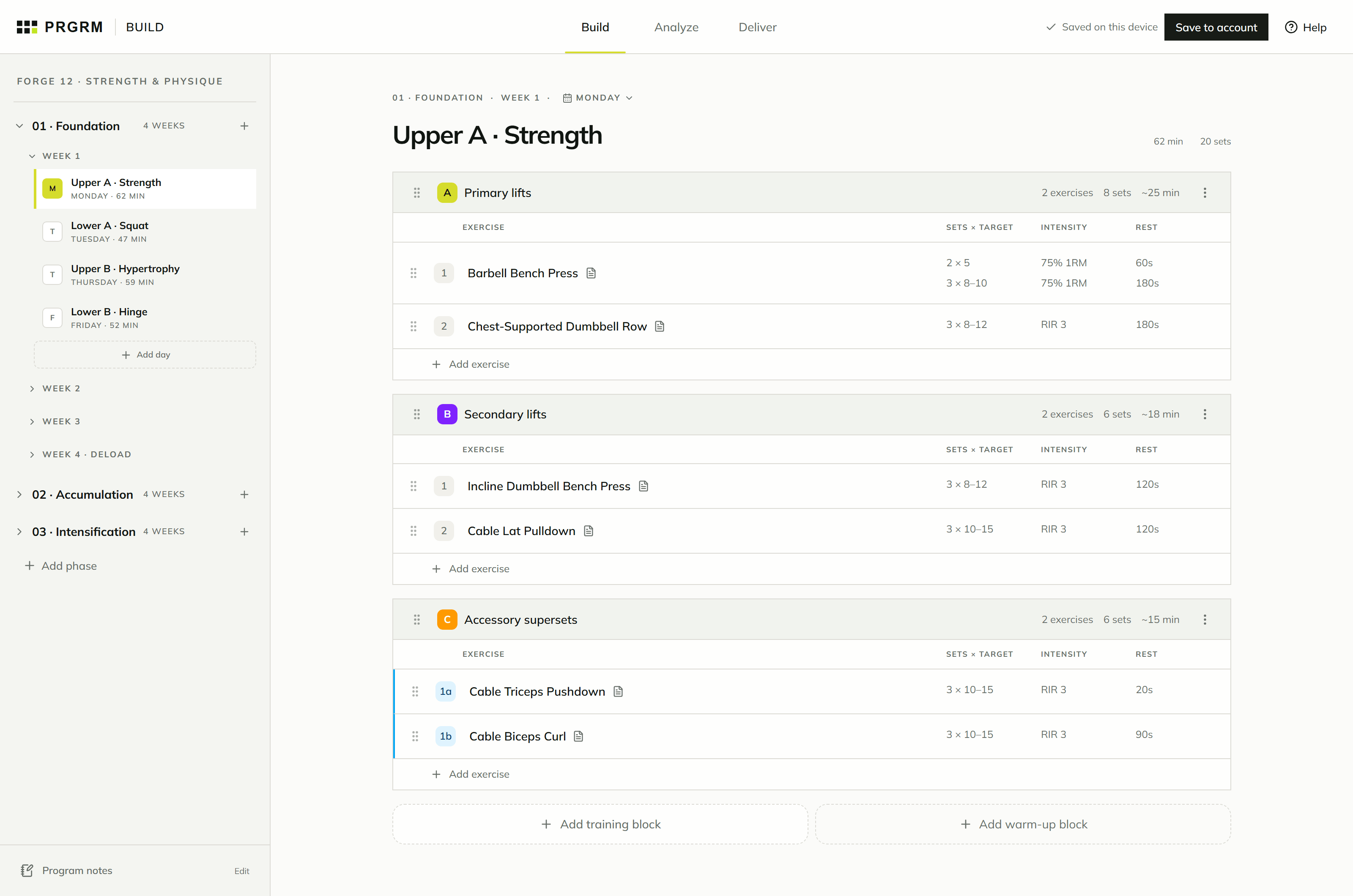The width and height of the screenshot is (1353, 896).
Task: Switch to the Analyze tab
Action: (676, 27)
